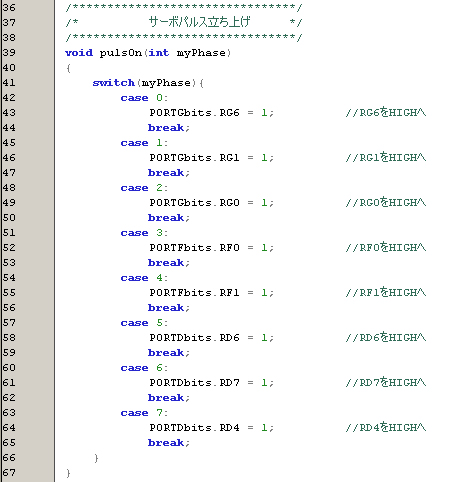
Task: Click the closing brace on line 67
Action: [68, 473]
